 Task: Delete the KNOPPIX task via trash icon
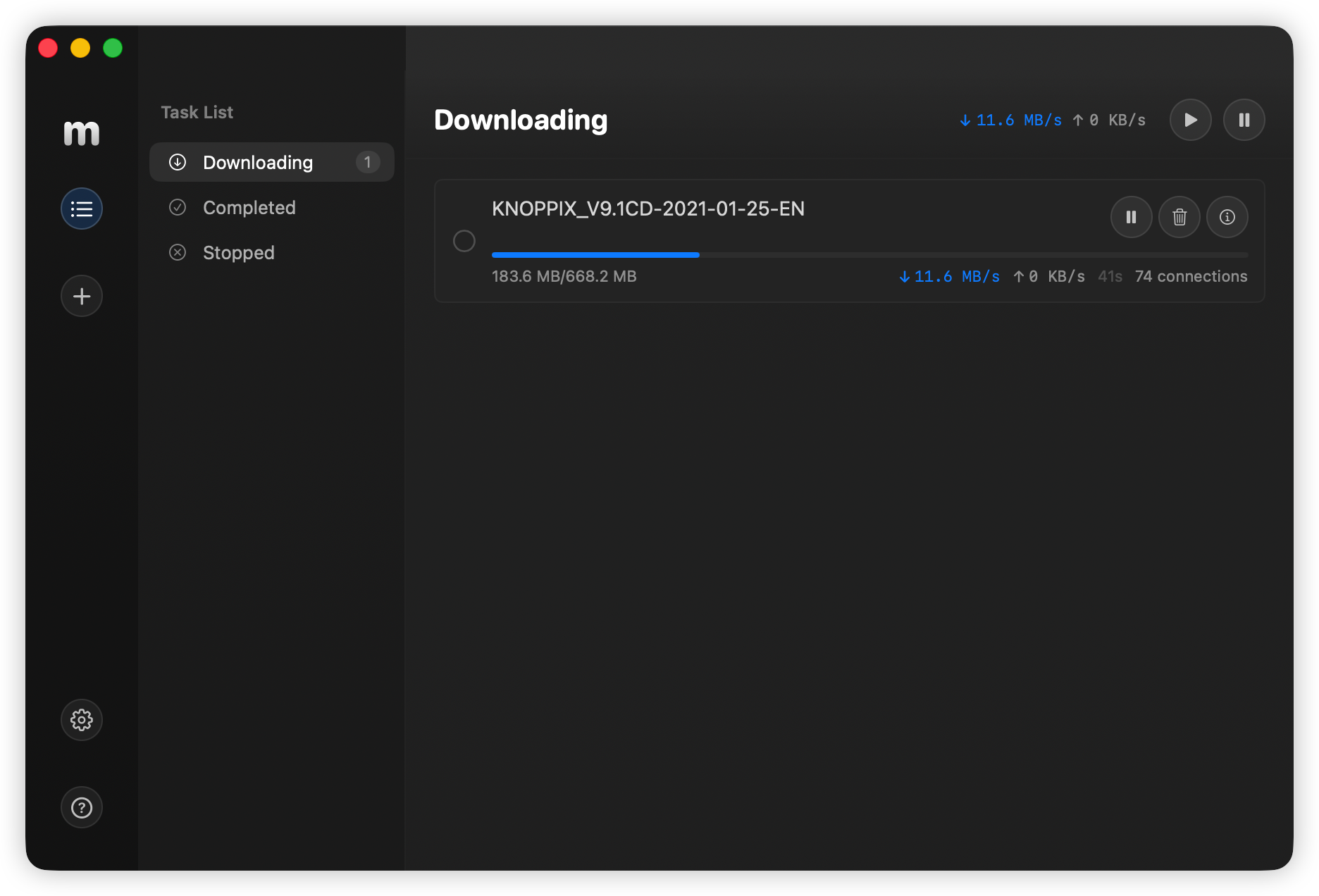pos(1179,217)
